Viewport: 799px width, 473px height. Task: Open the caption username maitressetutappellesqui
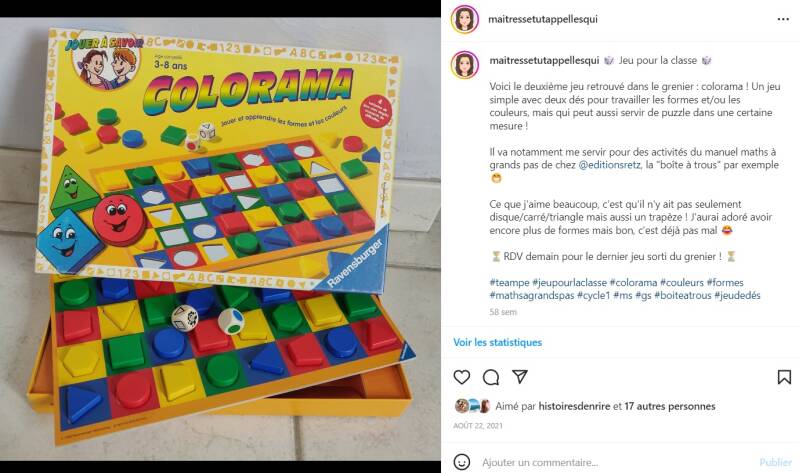tap(544, 60)
